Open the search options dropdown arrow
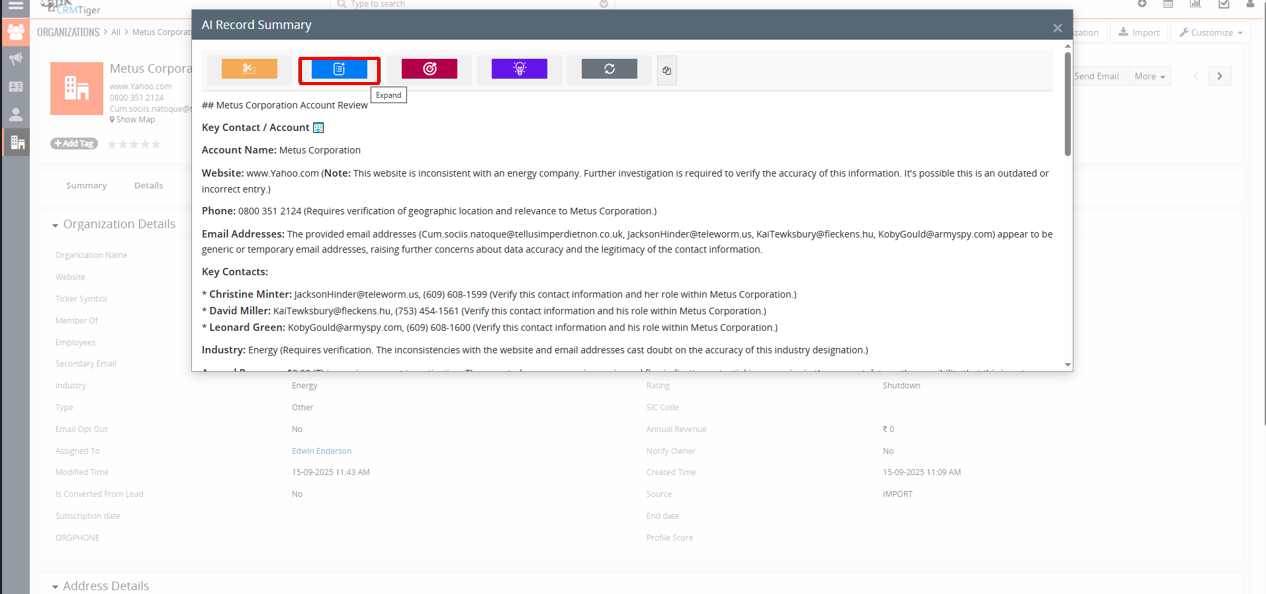This screenshot has width=1266, height=594. click(x=604, y=4)
